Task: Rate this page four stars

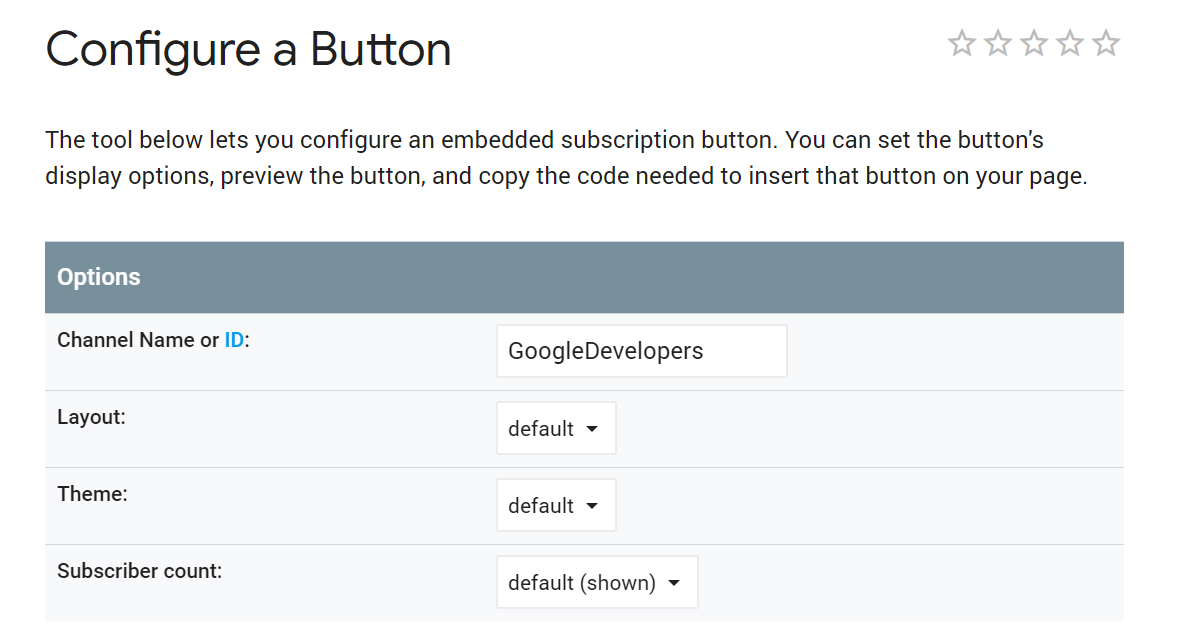Action: coord(1070,44)
